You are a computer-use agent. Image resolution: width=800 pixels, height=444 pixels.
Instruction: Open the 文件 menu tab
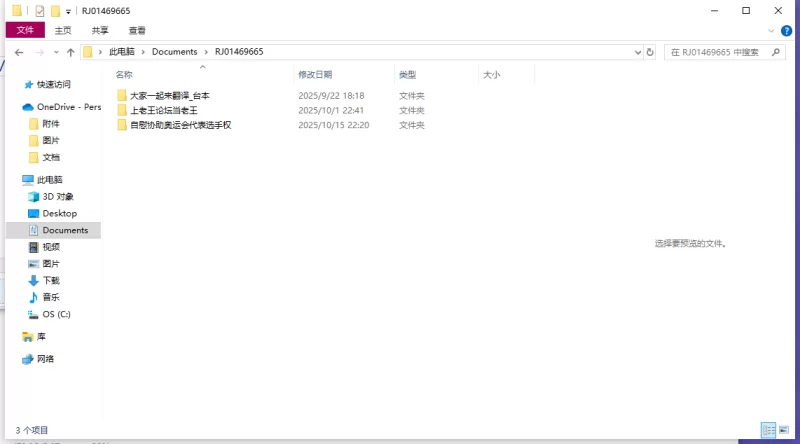25,31
